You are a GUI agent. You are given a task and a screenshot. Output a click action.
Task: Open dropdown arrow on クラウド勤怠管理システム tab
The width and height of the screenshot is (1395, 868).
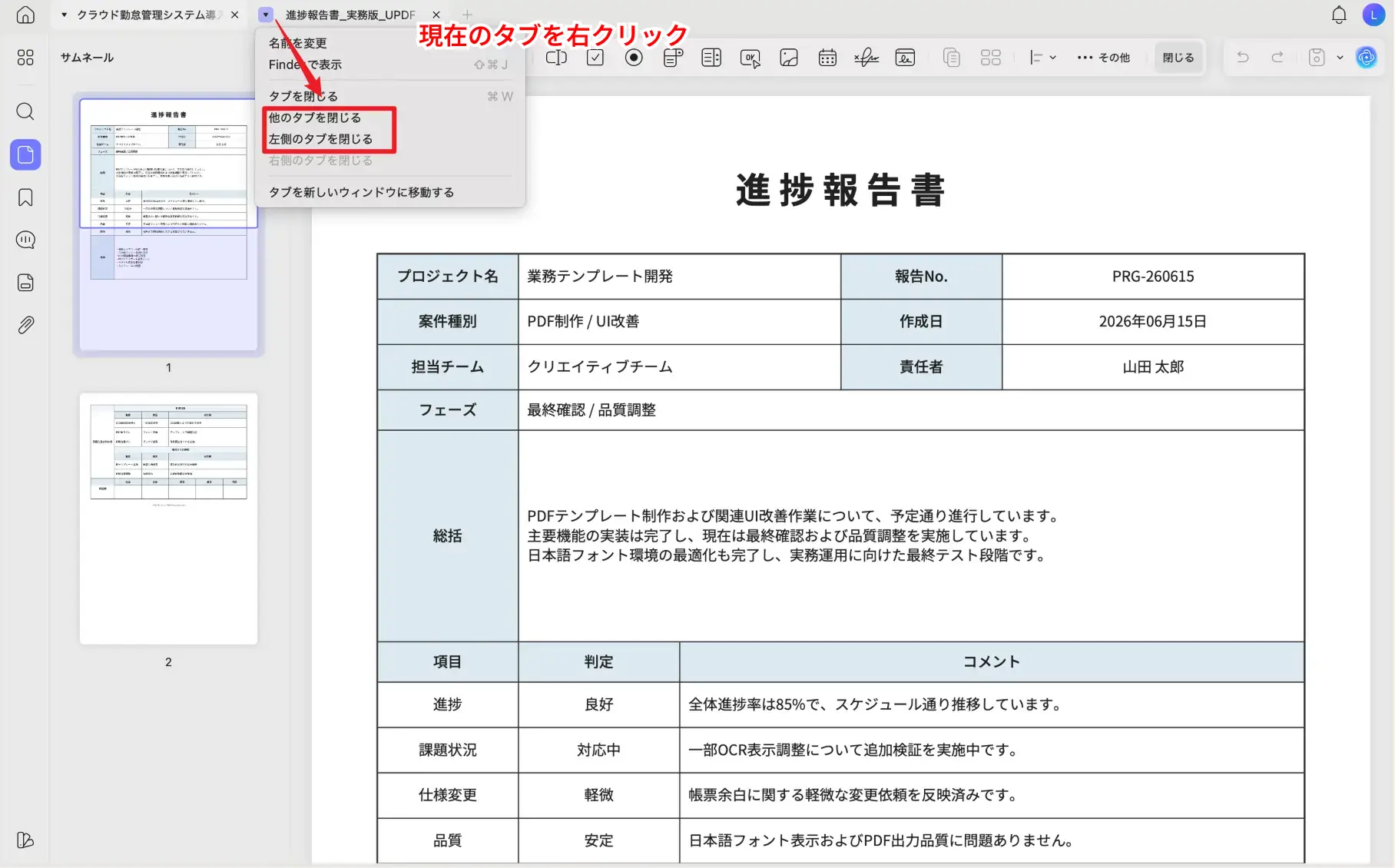coord(64,15)
